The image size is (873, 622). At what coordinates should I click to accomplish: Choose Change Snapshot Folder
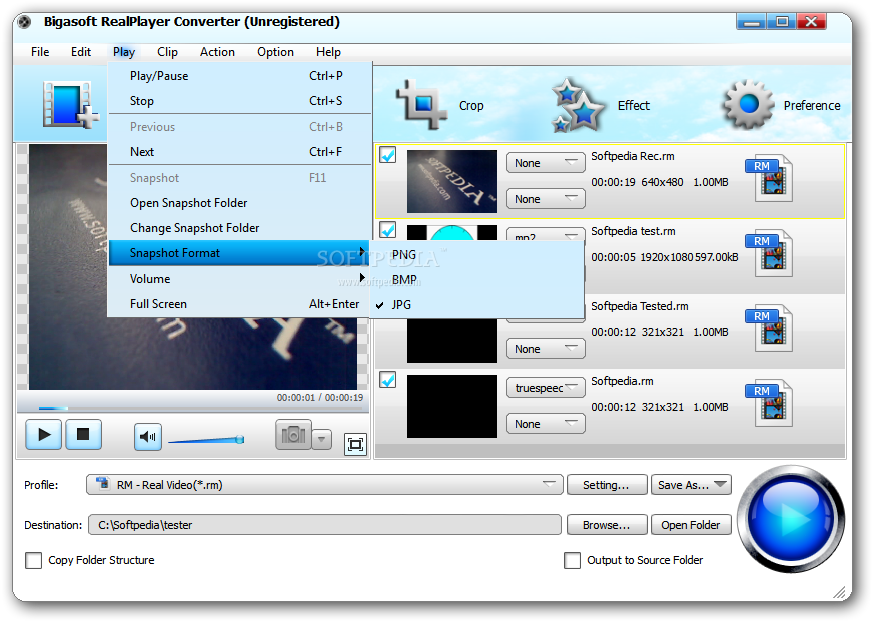[239, 228]
